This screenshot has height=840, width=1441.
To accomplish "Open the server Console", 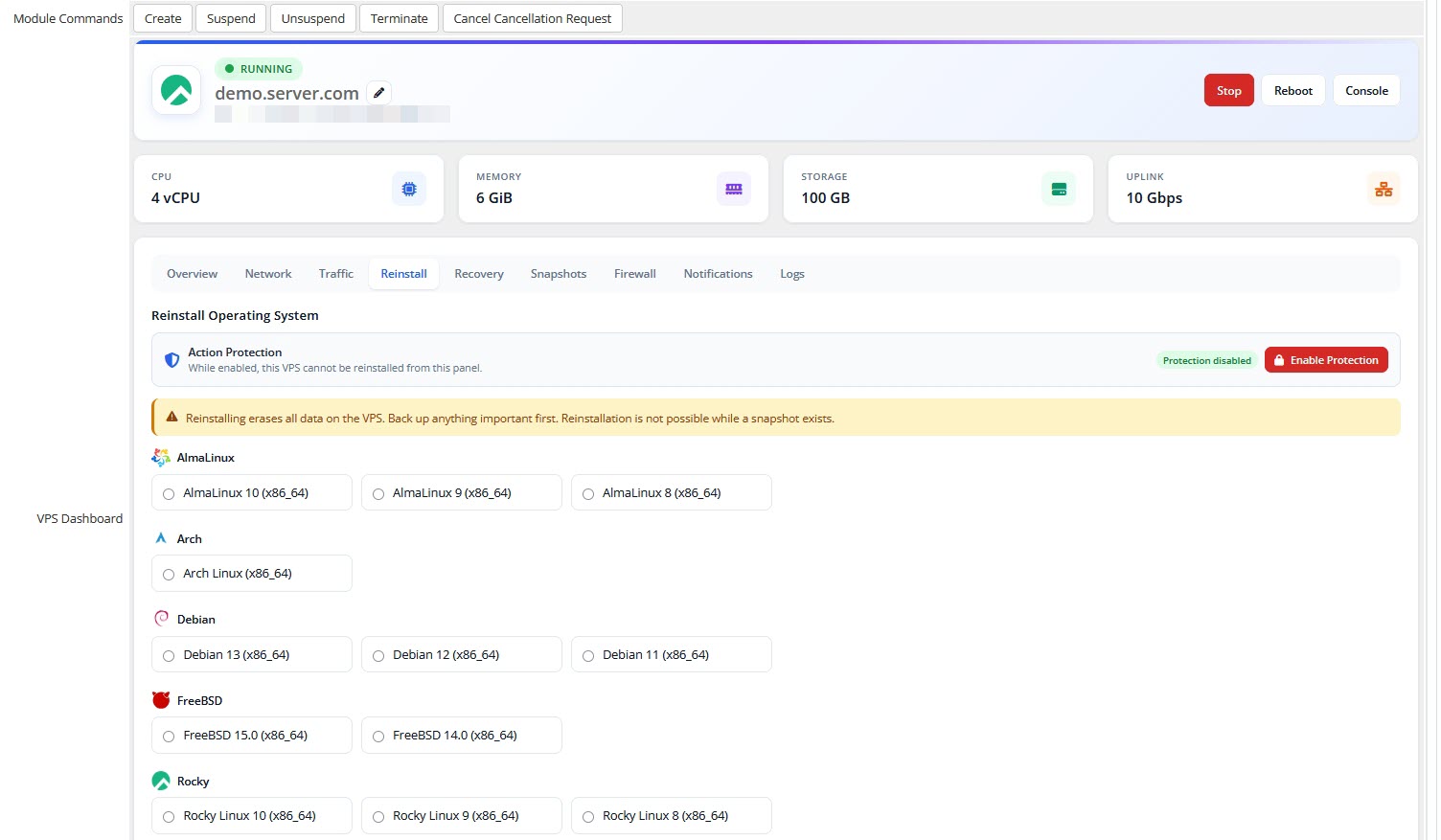I will tap(1366, 90).
